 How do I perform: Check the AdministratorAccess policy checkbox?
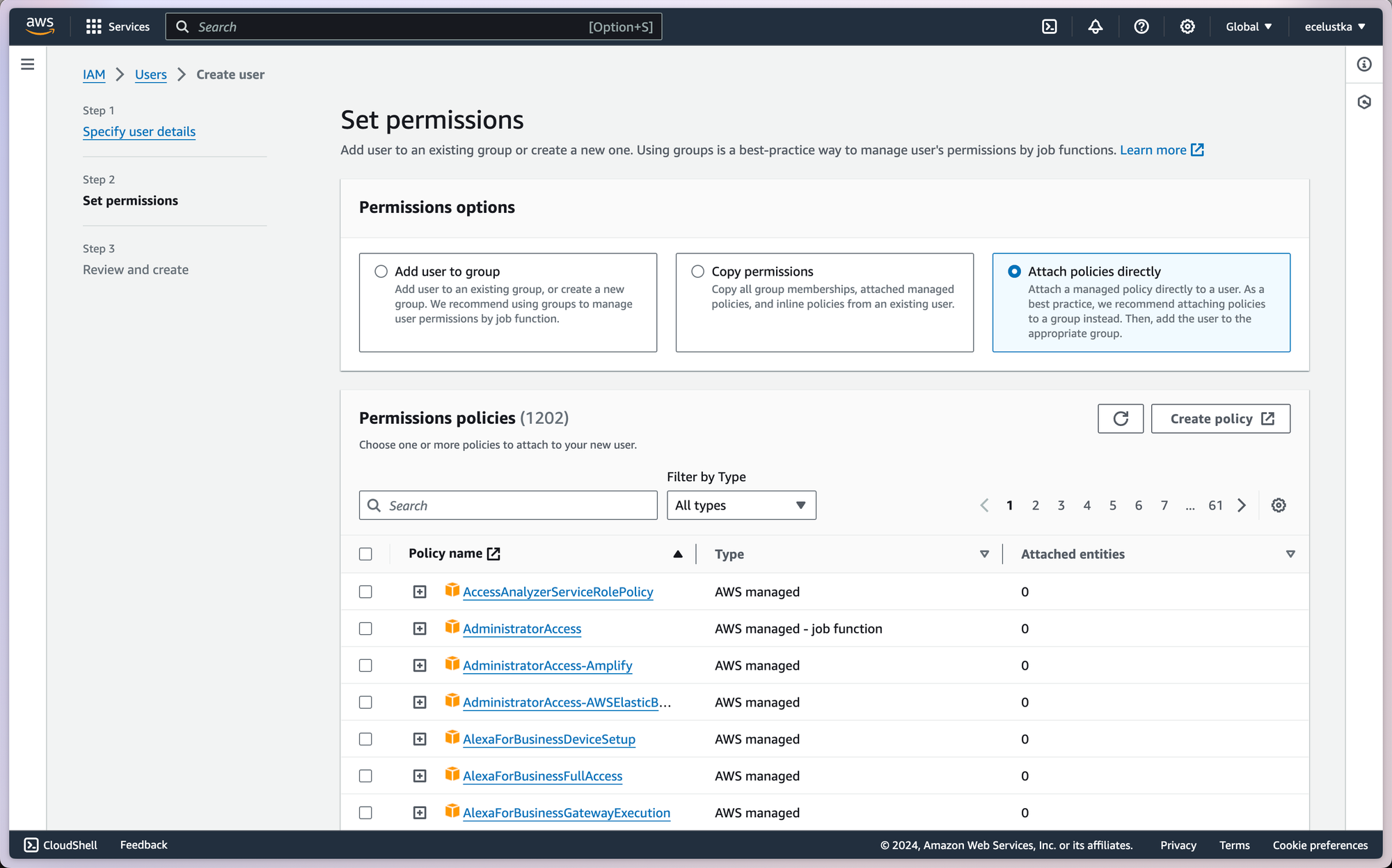(x=365, y=629)
